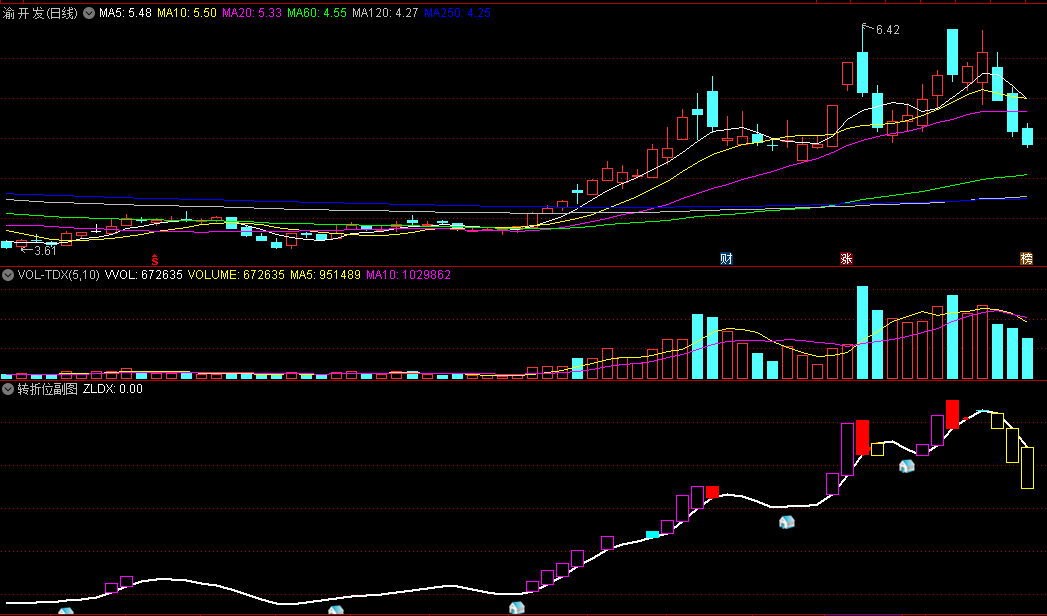
Task: Select the 转折位副图 indicator name
Action: [x=47, y=388]
